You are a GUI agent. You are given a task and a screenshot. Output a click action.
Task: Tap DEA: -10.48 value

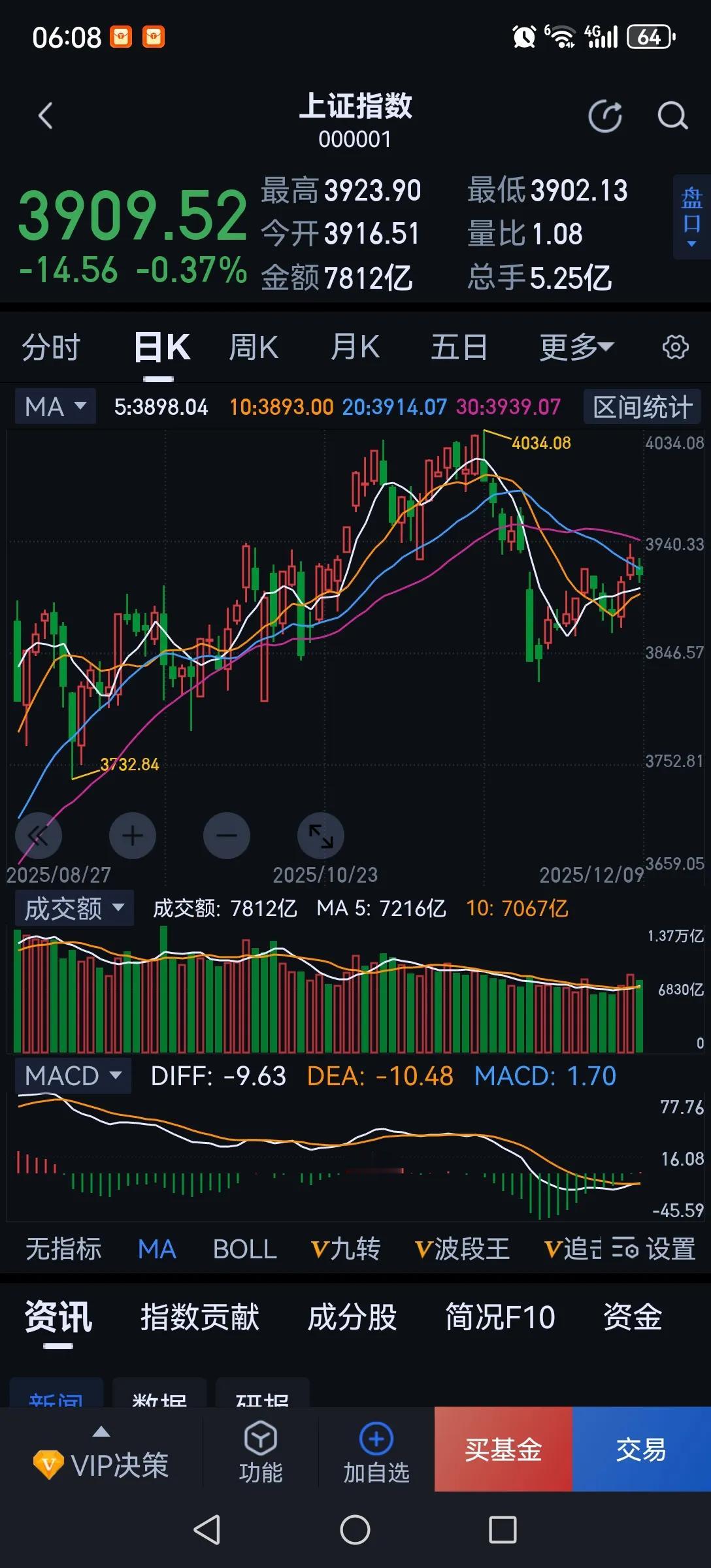point(380,1076)
